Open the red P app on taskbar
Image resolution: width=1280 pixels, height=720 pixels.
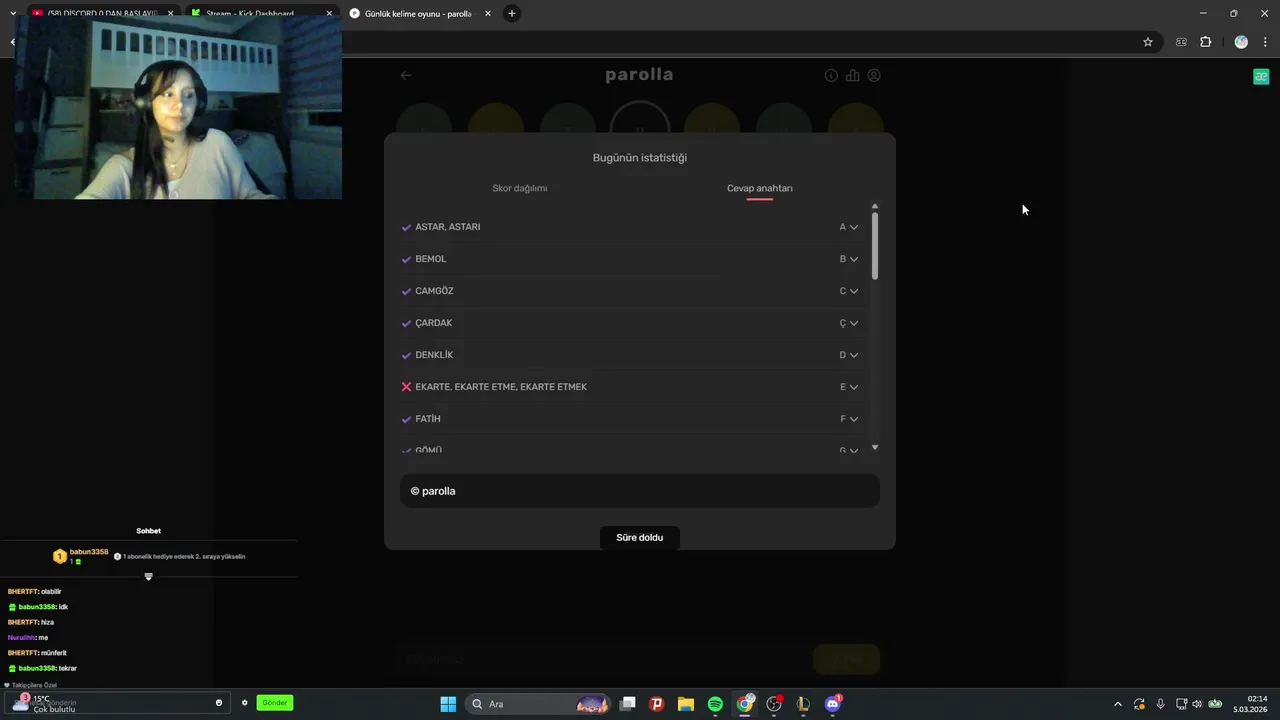pyautogui.click(x=657, y=704)
